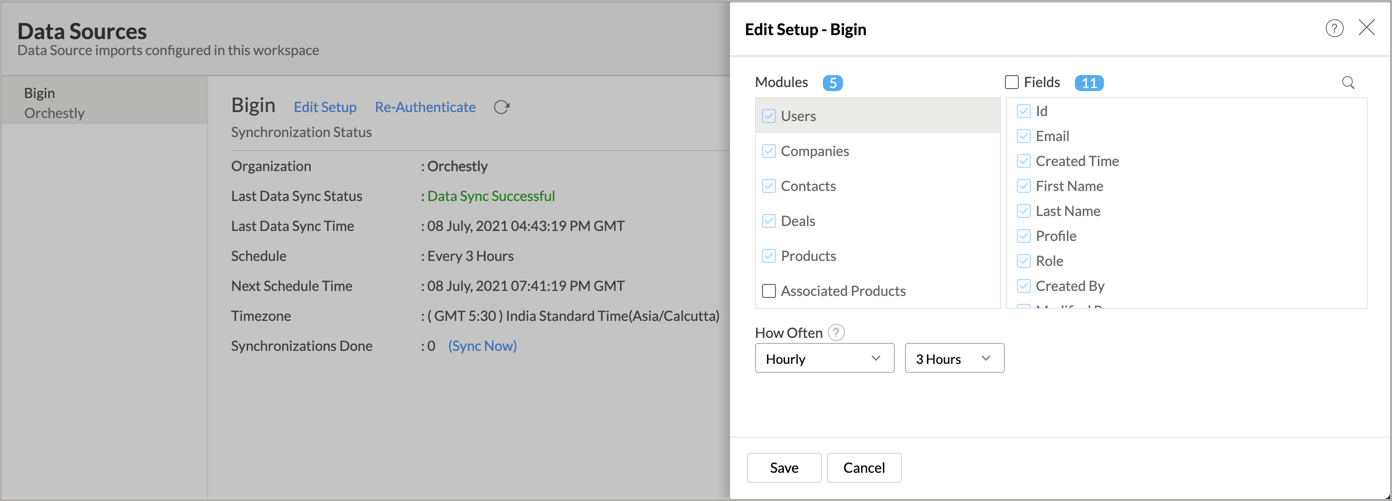Image resolution: width=1392 pixels, height=501 pixels.
Task: Click the Next Schedule Time value
Action: [526, 286]
